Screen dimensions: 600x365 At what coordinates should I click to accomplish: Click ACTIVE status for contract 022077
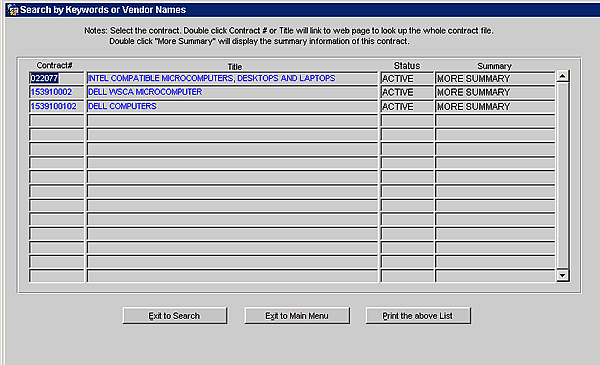(407, 78)
